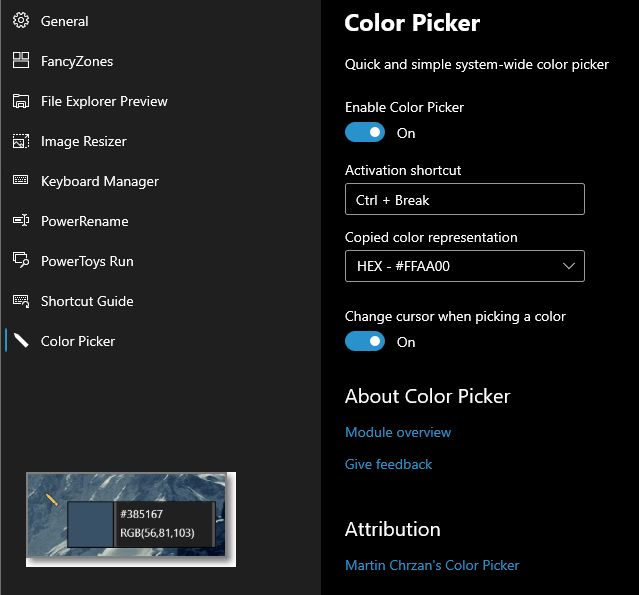The height and width of the screenshot is (595, 639).
Task: Click the #385167 color swatch in preview
Action: point(90,524)
